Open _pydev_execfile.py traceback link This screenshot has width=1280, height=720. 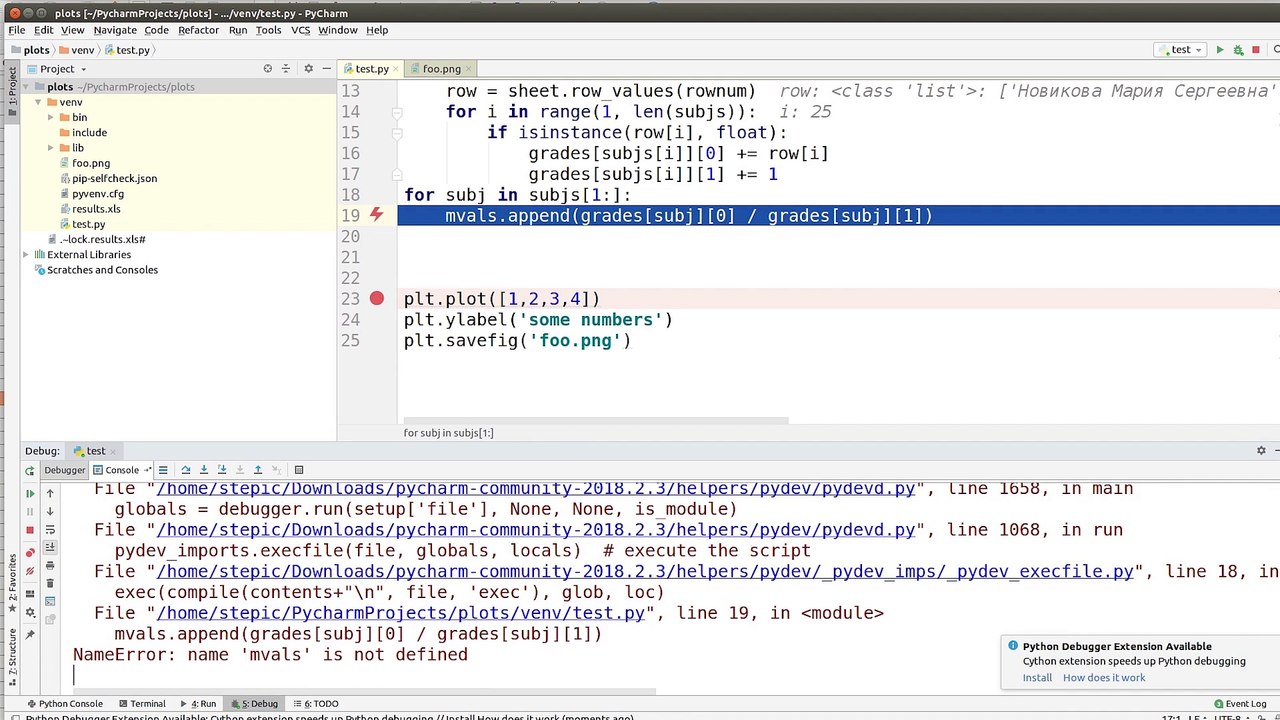(x=645, y=572)
